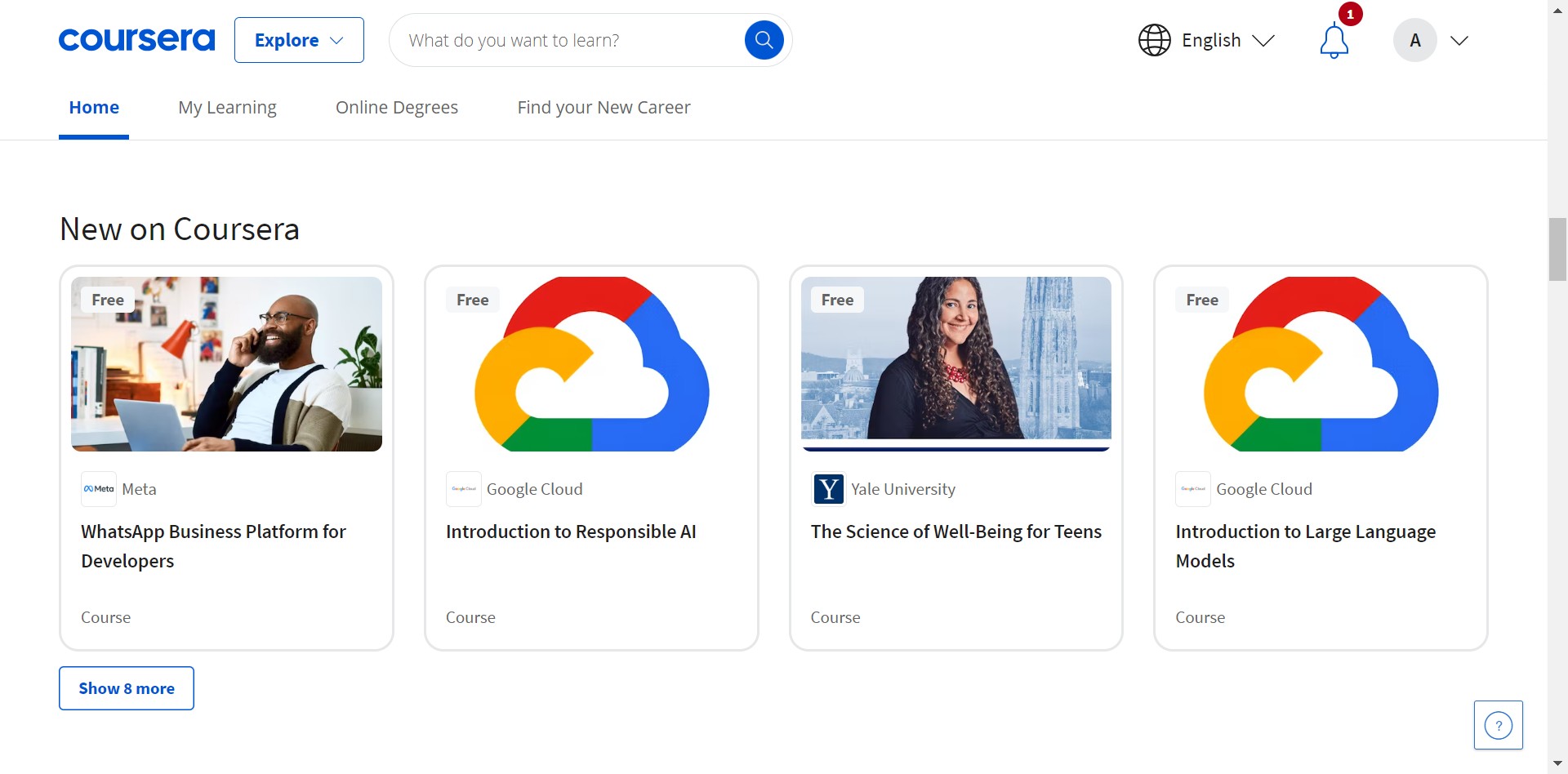Click the page vertical scrollbar thumb
1568x774 pixels.
tap(1557, 249)
